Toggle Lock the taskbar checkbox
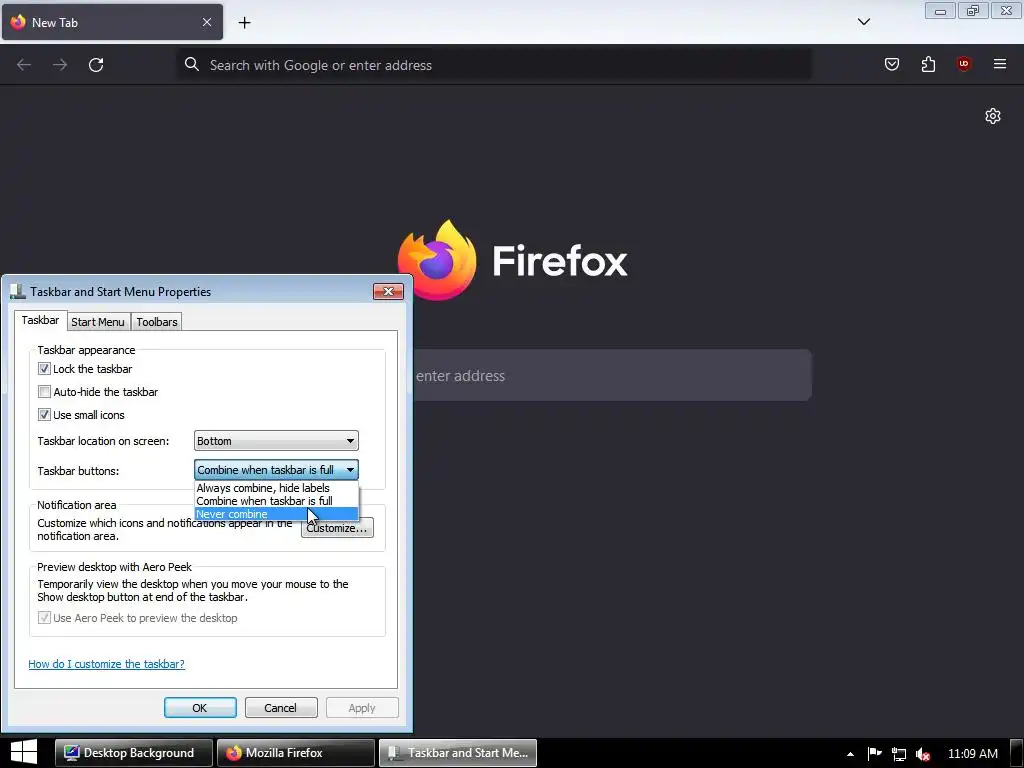Viewport: 1024px width, 768px height. coord(44,369)
